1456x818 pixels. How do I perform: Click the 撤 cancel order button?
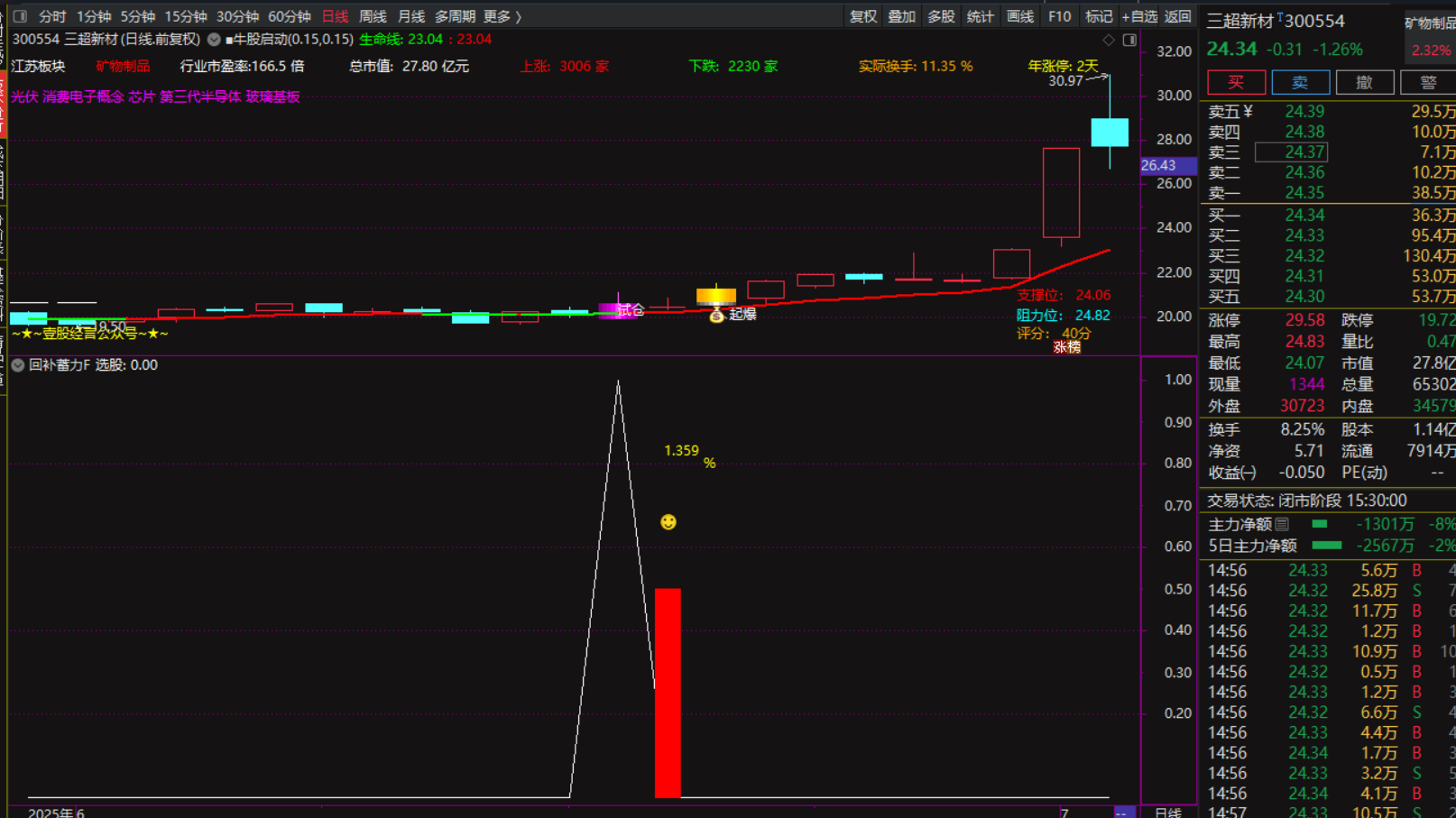(1363, 83)
